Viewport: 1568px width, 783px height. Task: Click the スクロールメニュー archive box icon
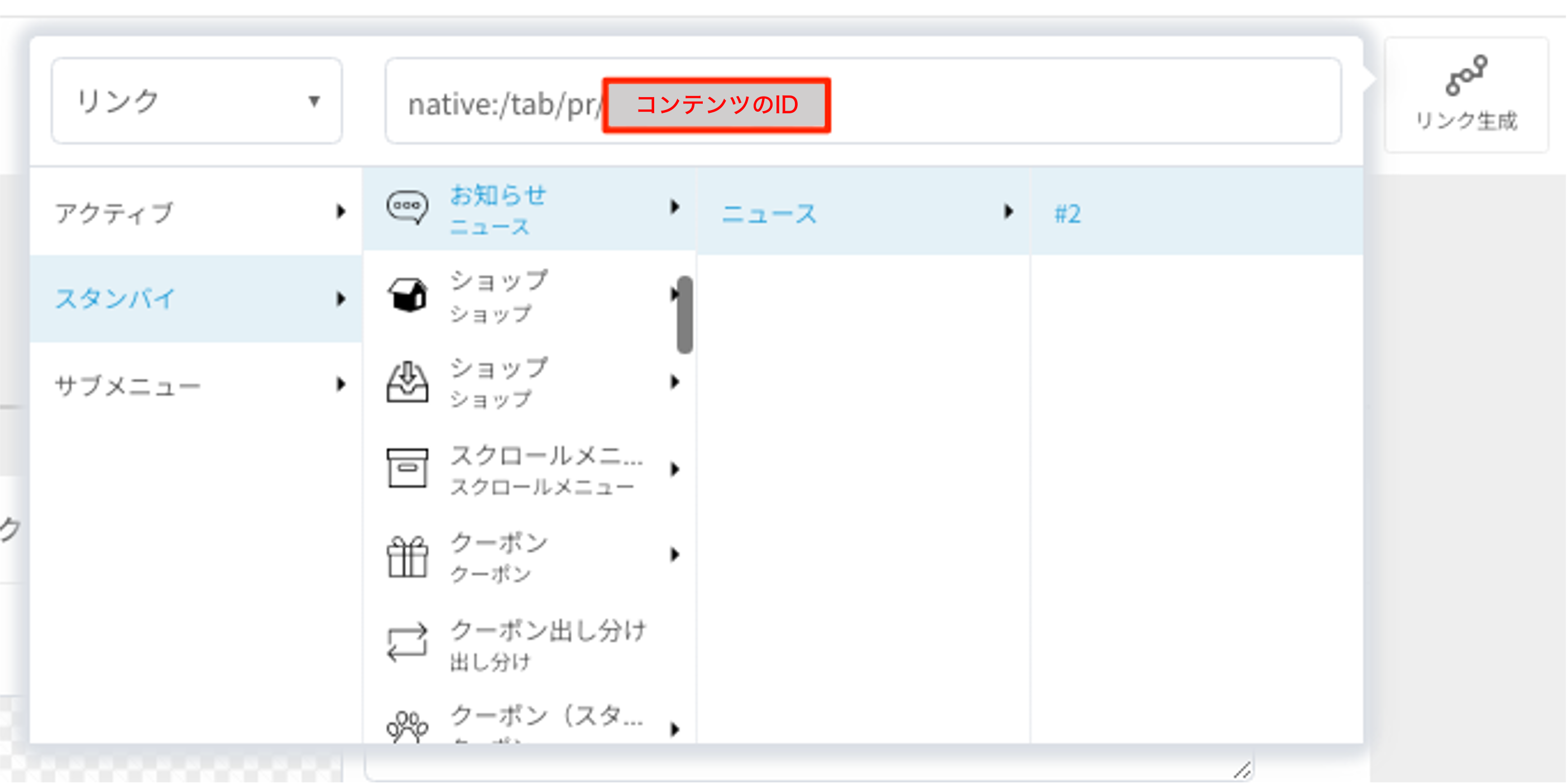click(x=407, y=468)
